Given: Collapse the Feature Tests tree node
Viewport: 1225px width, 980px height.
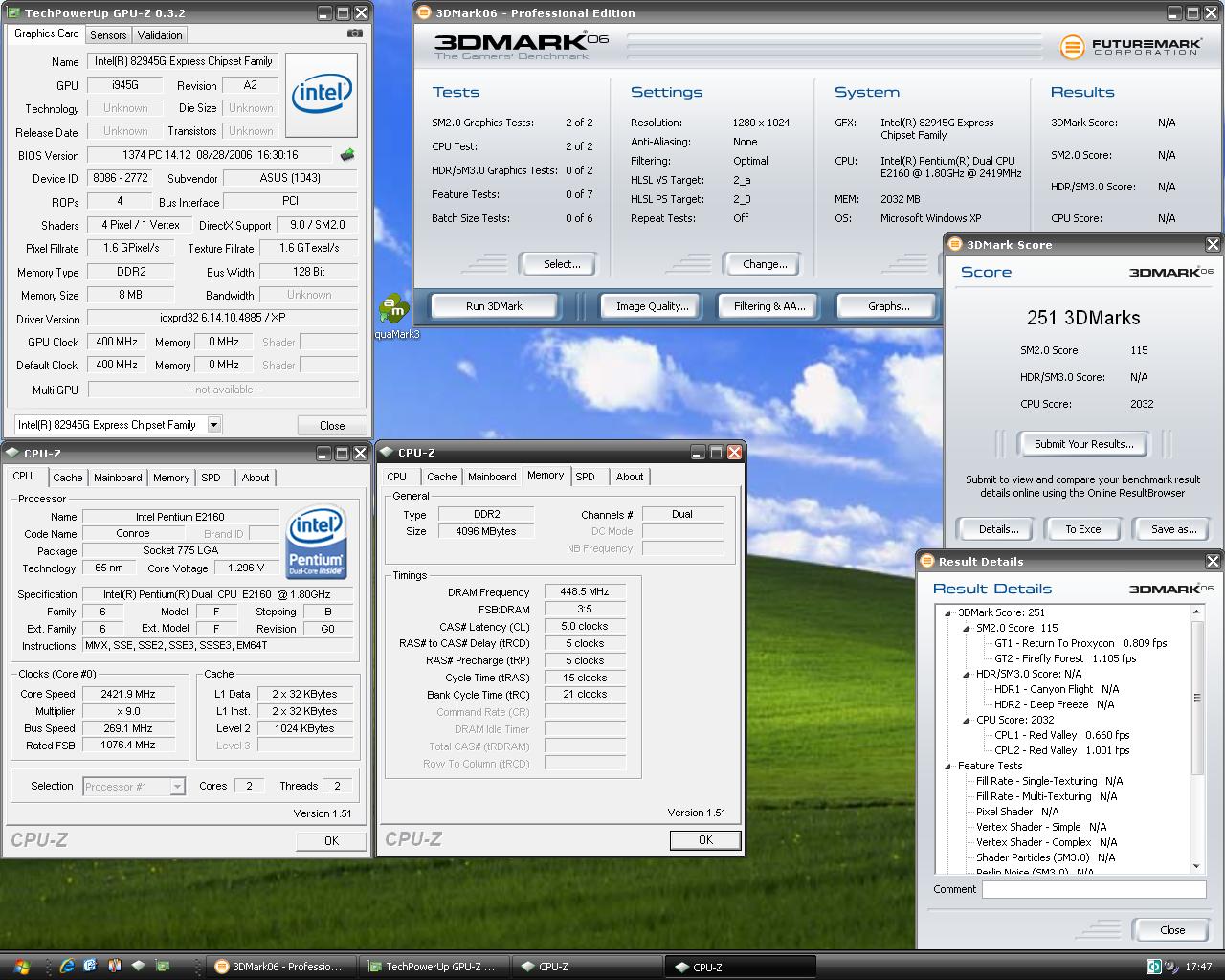Looking at the screenshot, I should 948,766.
